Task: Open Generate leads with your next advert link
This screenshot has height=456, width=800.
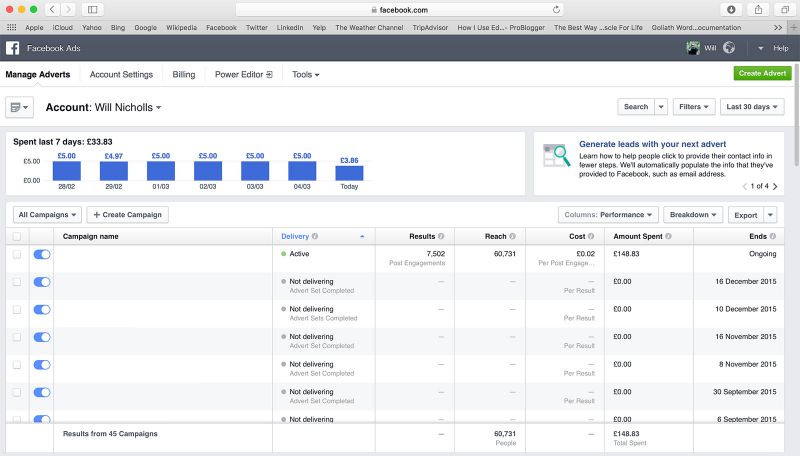Action: click(653, 144)
